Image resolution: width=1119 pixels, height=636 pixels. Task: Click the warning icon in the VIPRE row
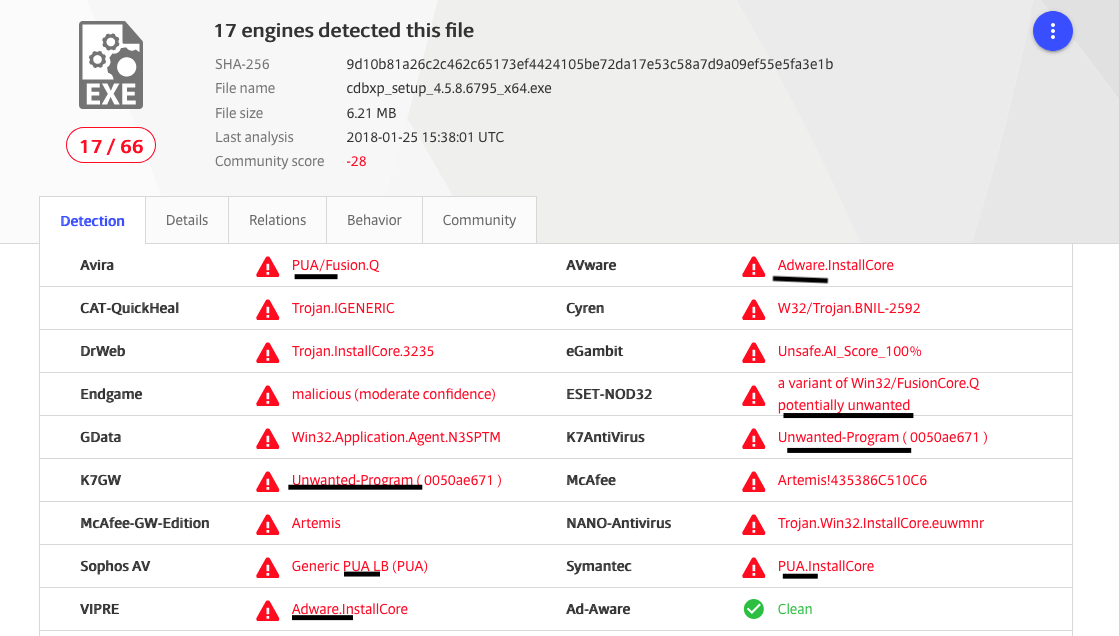[267, 610]
